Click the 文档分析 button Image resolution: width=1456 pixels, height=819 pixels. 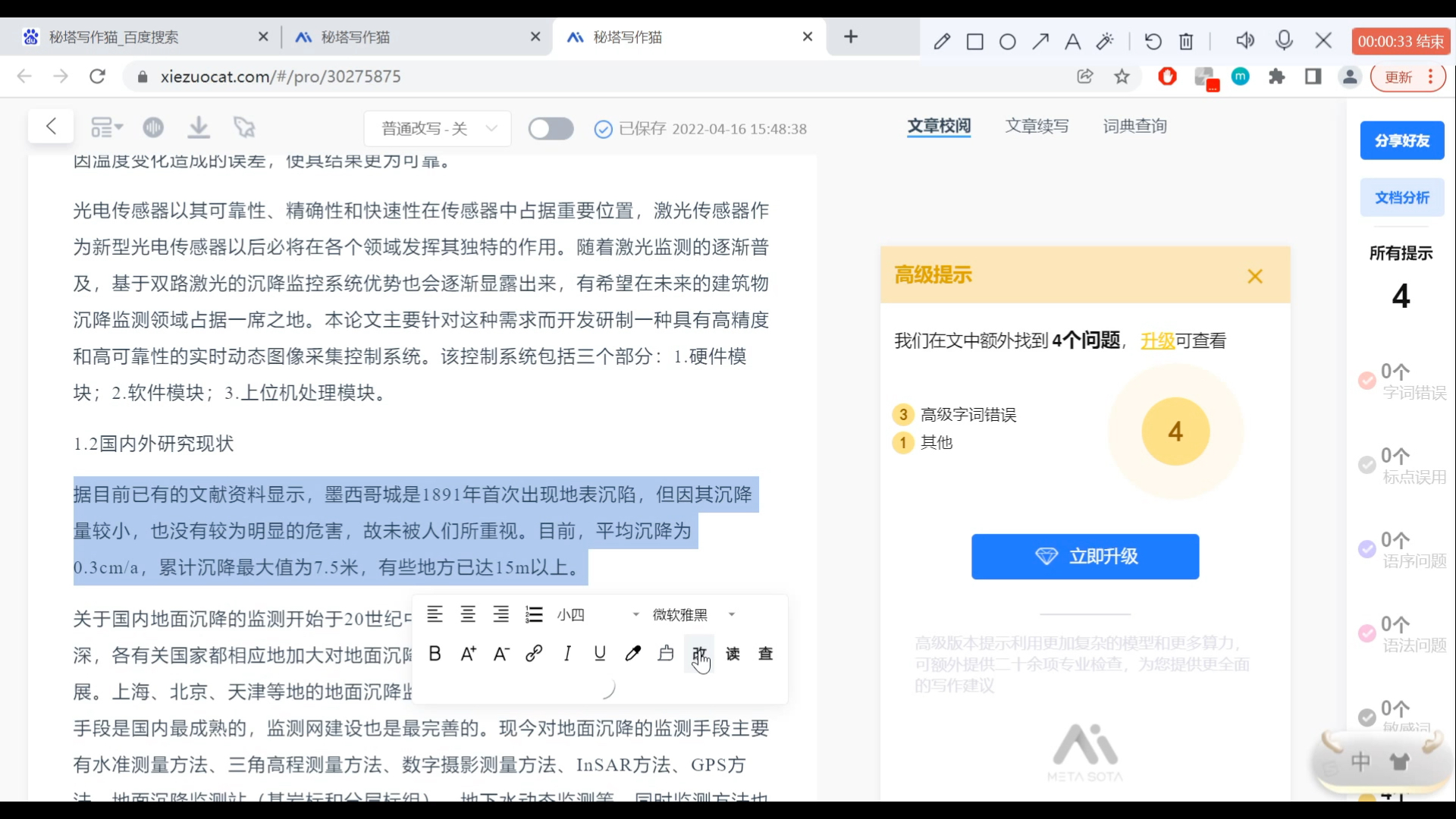pyautogui.click(x=1402, y=198)
